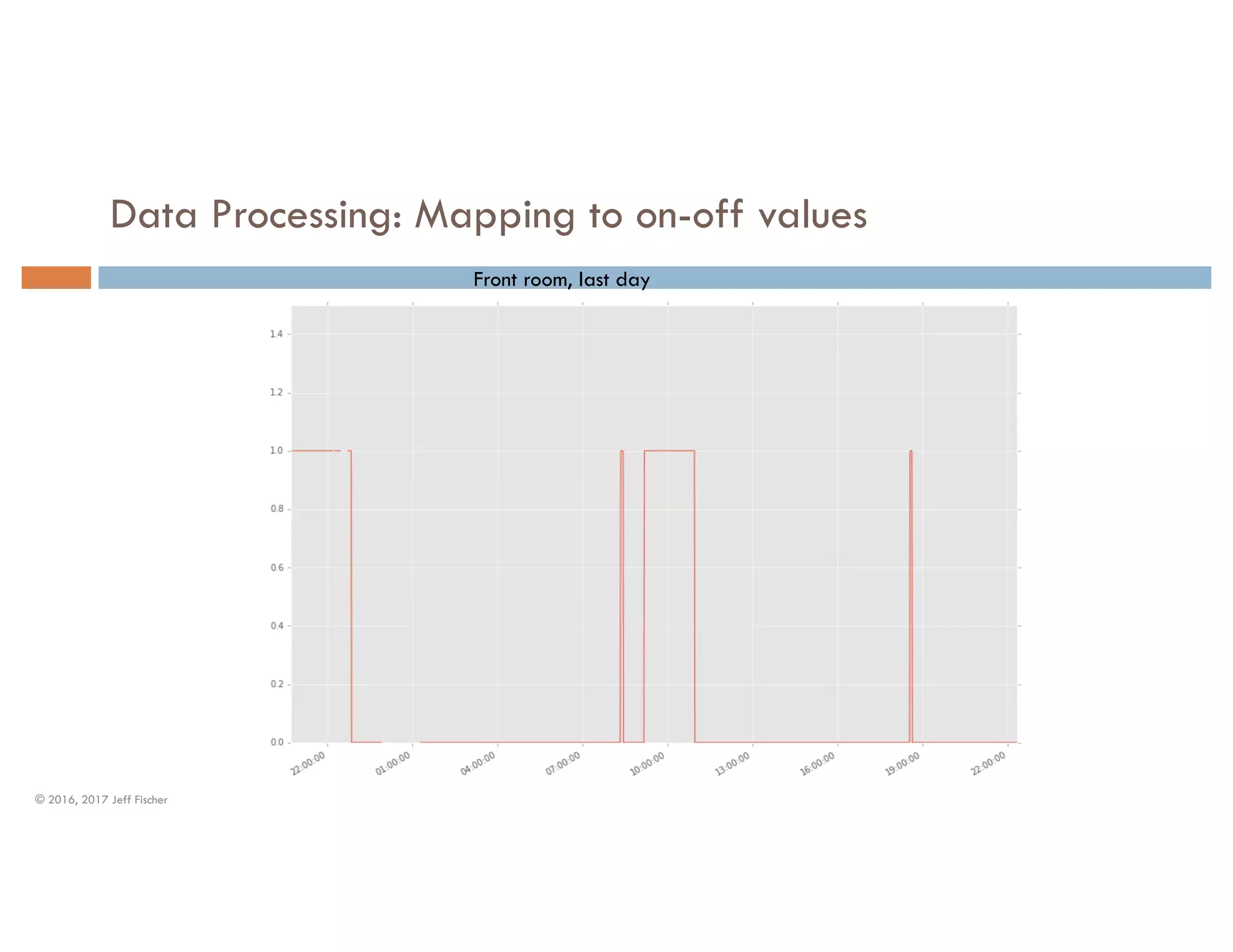Click the slide title 'Data Processing: Mapping to on-off values'
The image size is (1233, 952).
pyautogui.click(x=488, y=215)
